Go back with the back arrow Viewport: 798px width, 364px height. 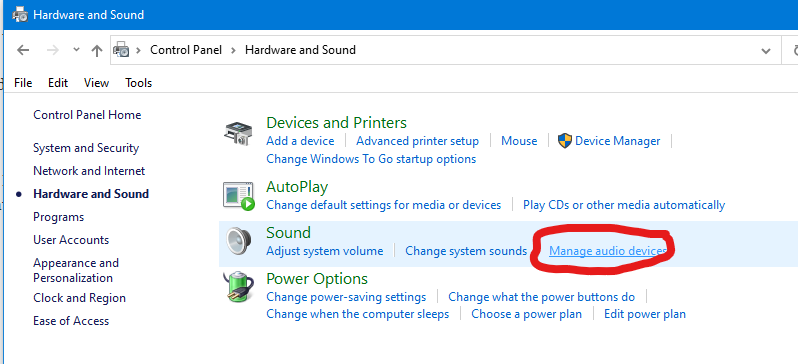click(x=23, y=50)
